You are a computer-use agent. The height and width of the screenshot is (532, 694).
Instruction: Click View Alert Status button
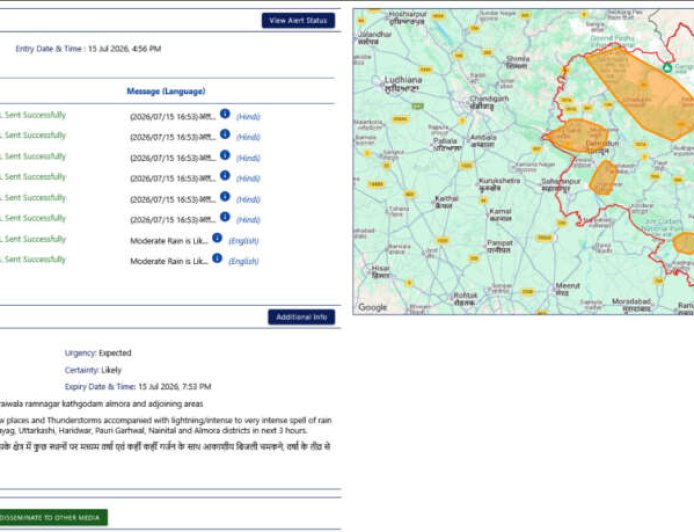pyautogui.click(x=298, y=20)
